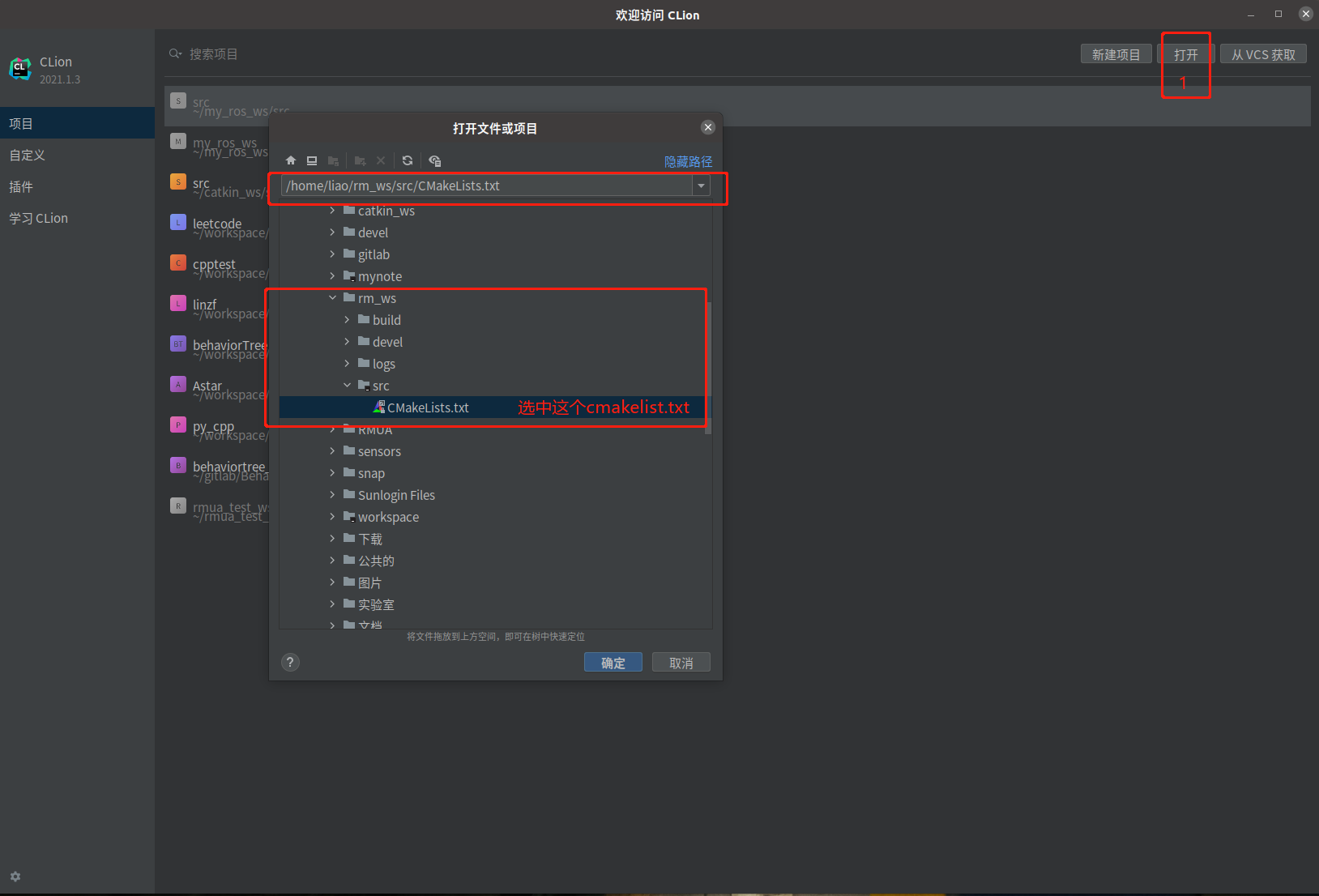Click the help question mark icon in dialog
This screenshot has width=1319, height=896.
[x=290, y=662]
